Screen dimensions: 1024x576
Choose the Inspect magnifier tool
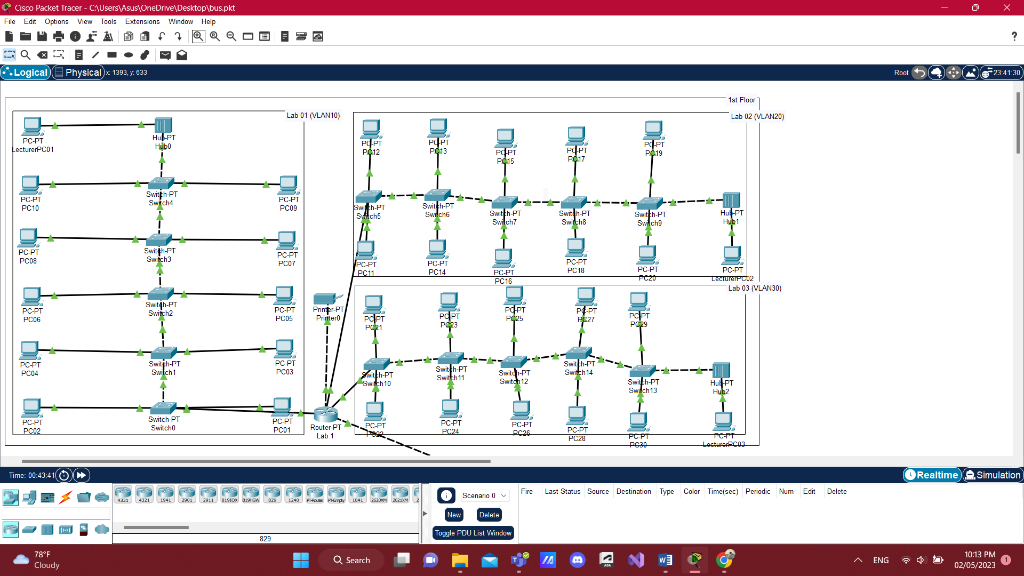[x=25, y=55]
